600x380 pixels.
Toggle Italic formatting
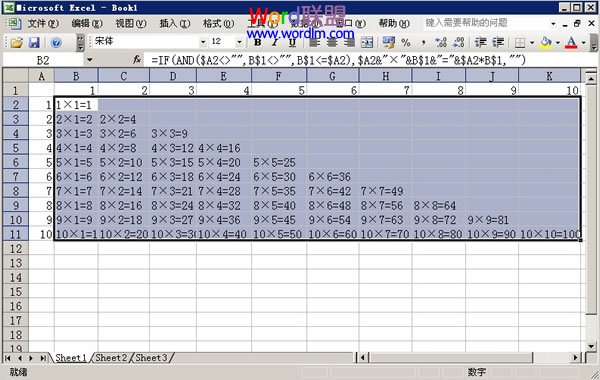coord(275,42)
